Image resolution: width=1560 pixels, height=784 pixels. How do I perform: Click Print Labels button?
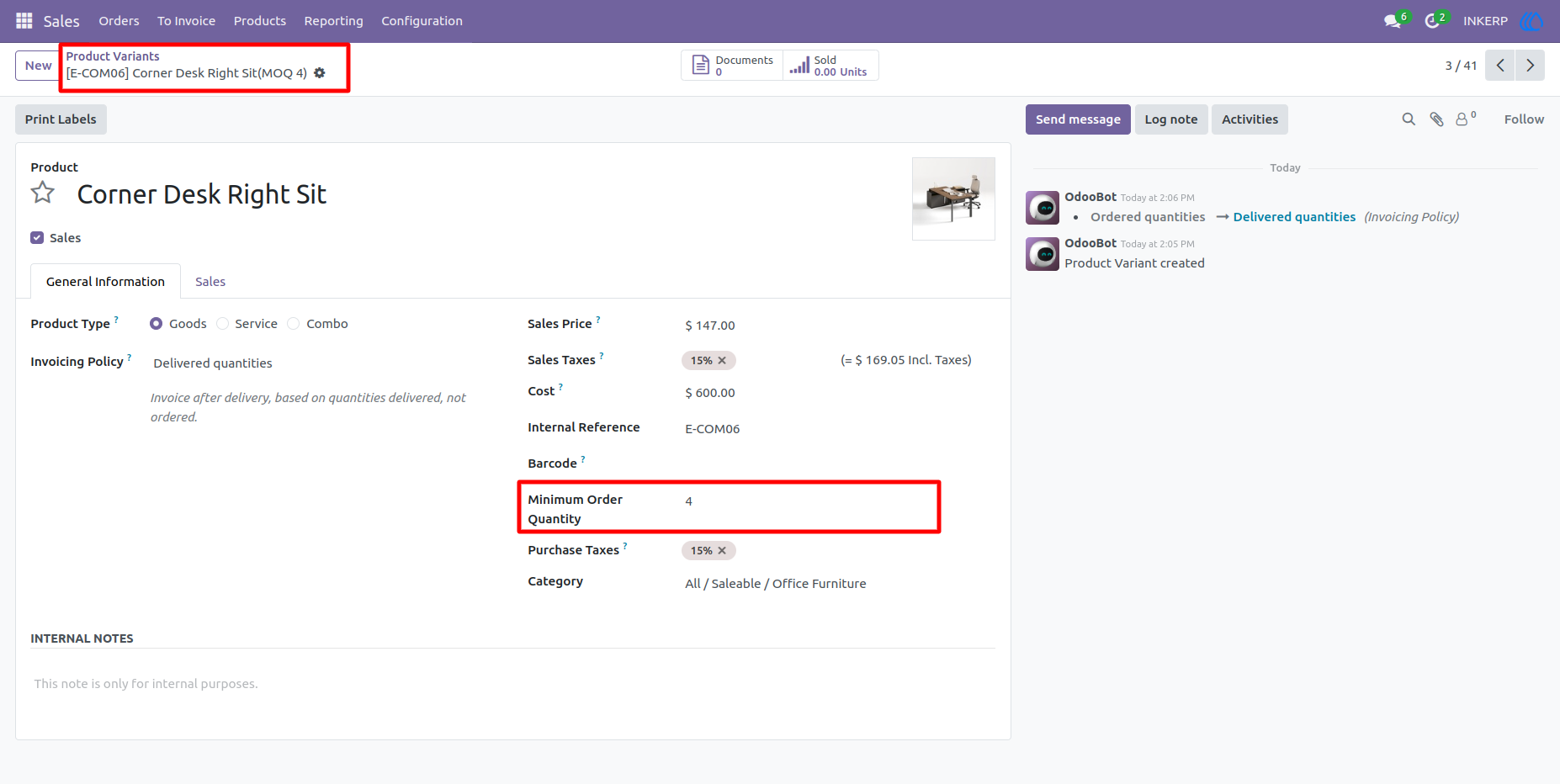click(x=61, y=119)
